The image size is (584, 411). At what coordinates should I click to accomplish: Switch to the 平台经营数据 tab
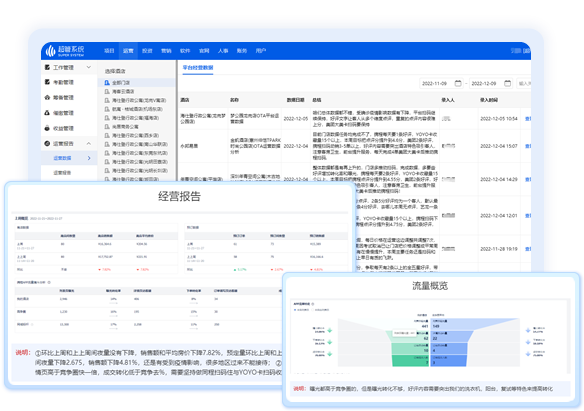tap(198, 68)
